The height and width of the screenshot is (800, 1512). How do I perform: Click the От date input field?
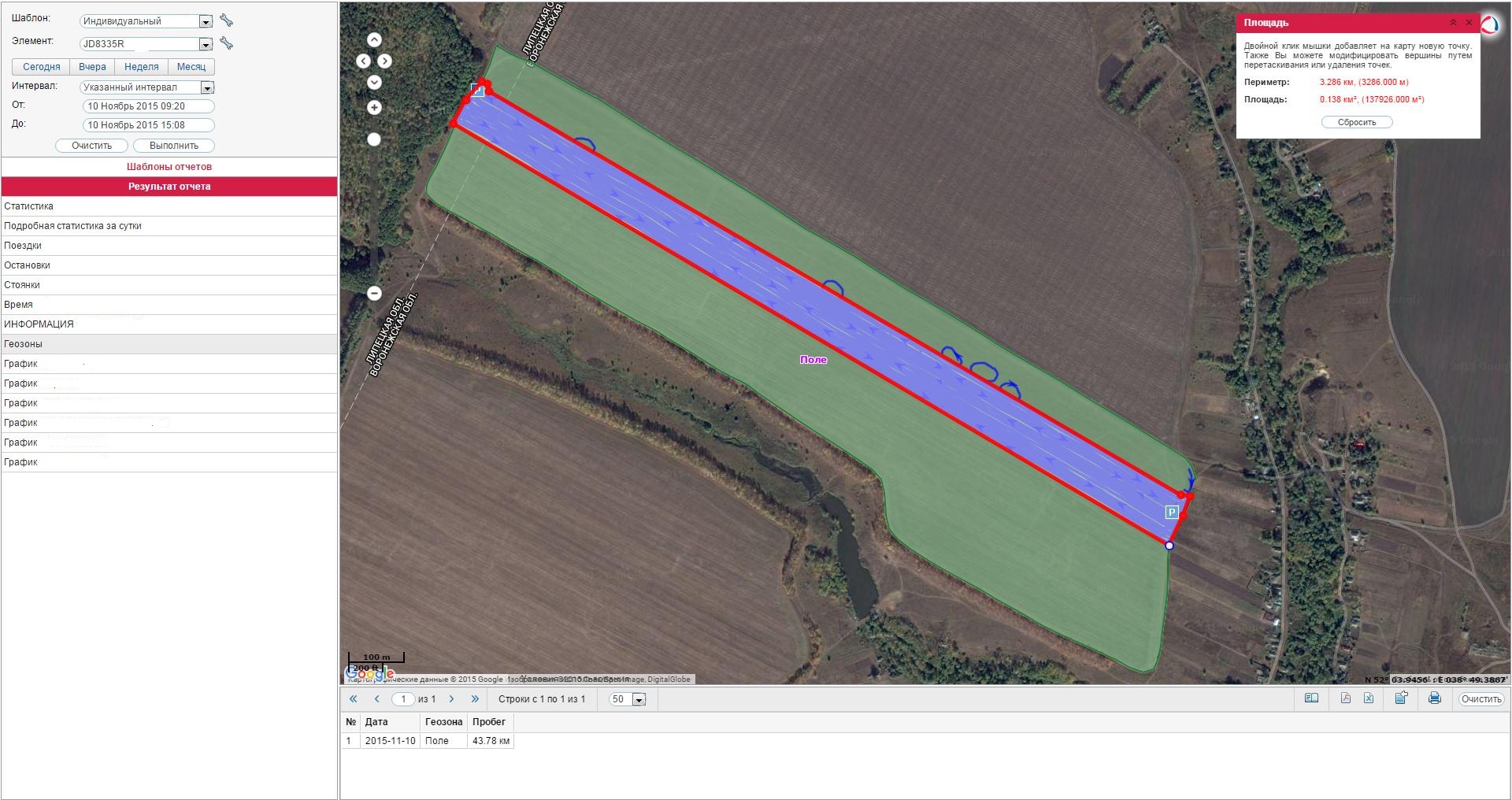pyautogui.click(x=148, y=106)
